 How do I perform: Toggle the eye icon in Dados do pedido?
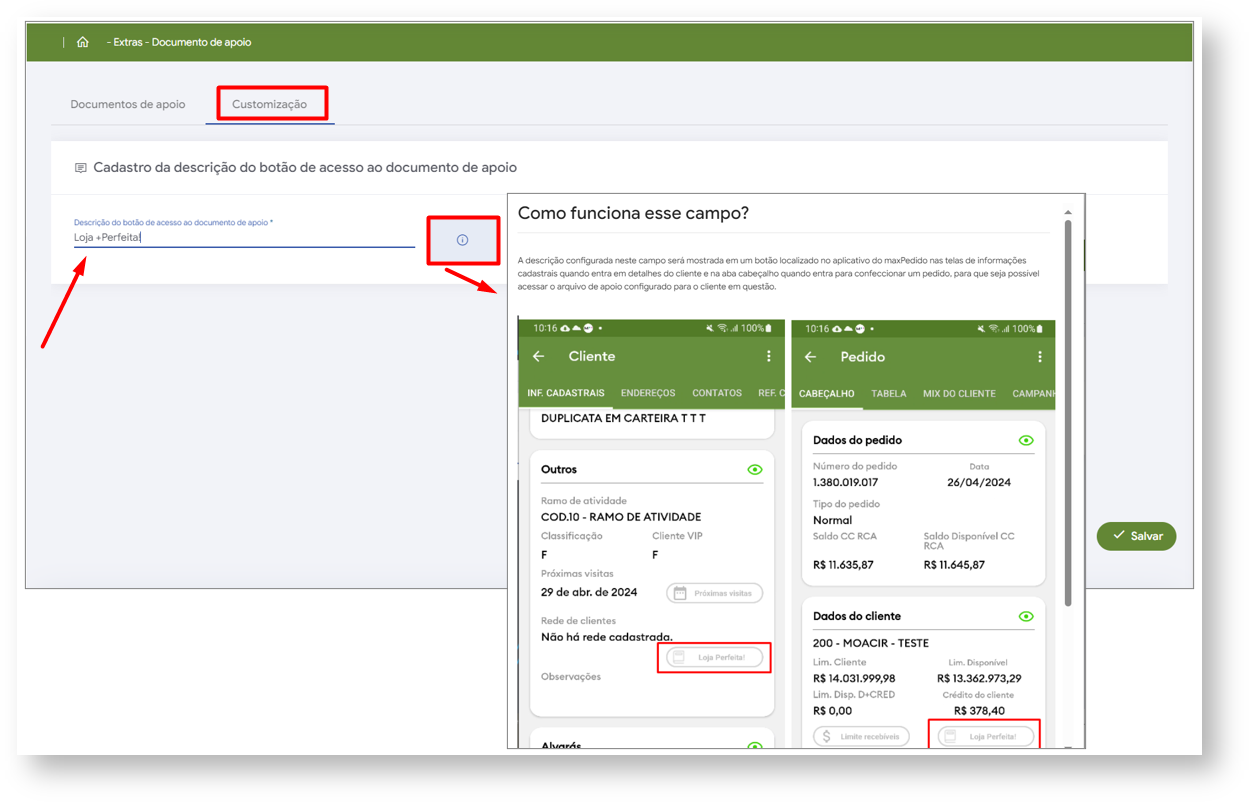click(x=1025, y=441)
